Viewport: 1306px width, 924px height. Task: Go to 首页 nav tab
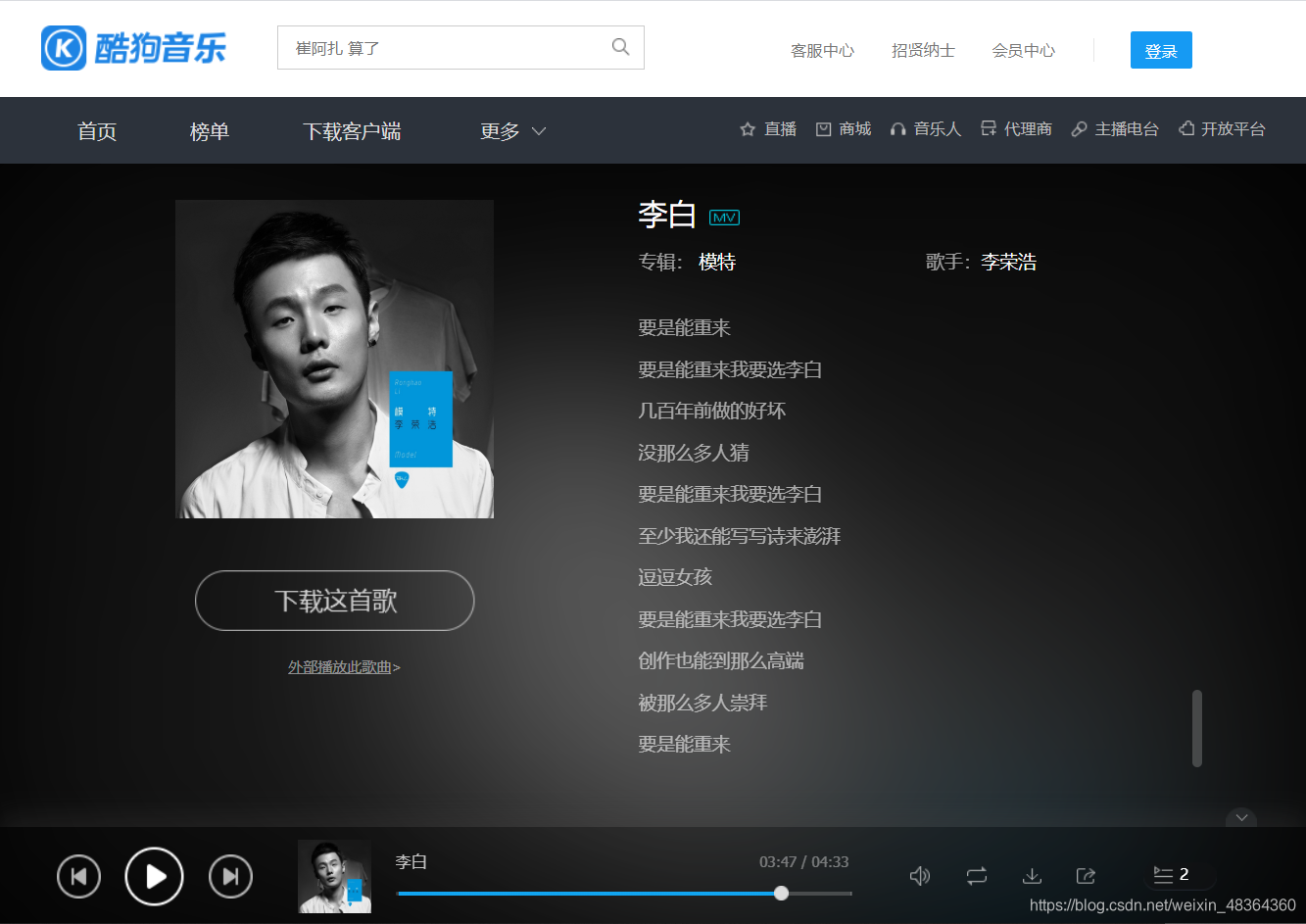click(97, 131)
